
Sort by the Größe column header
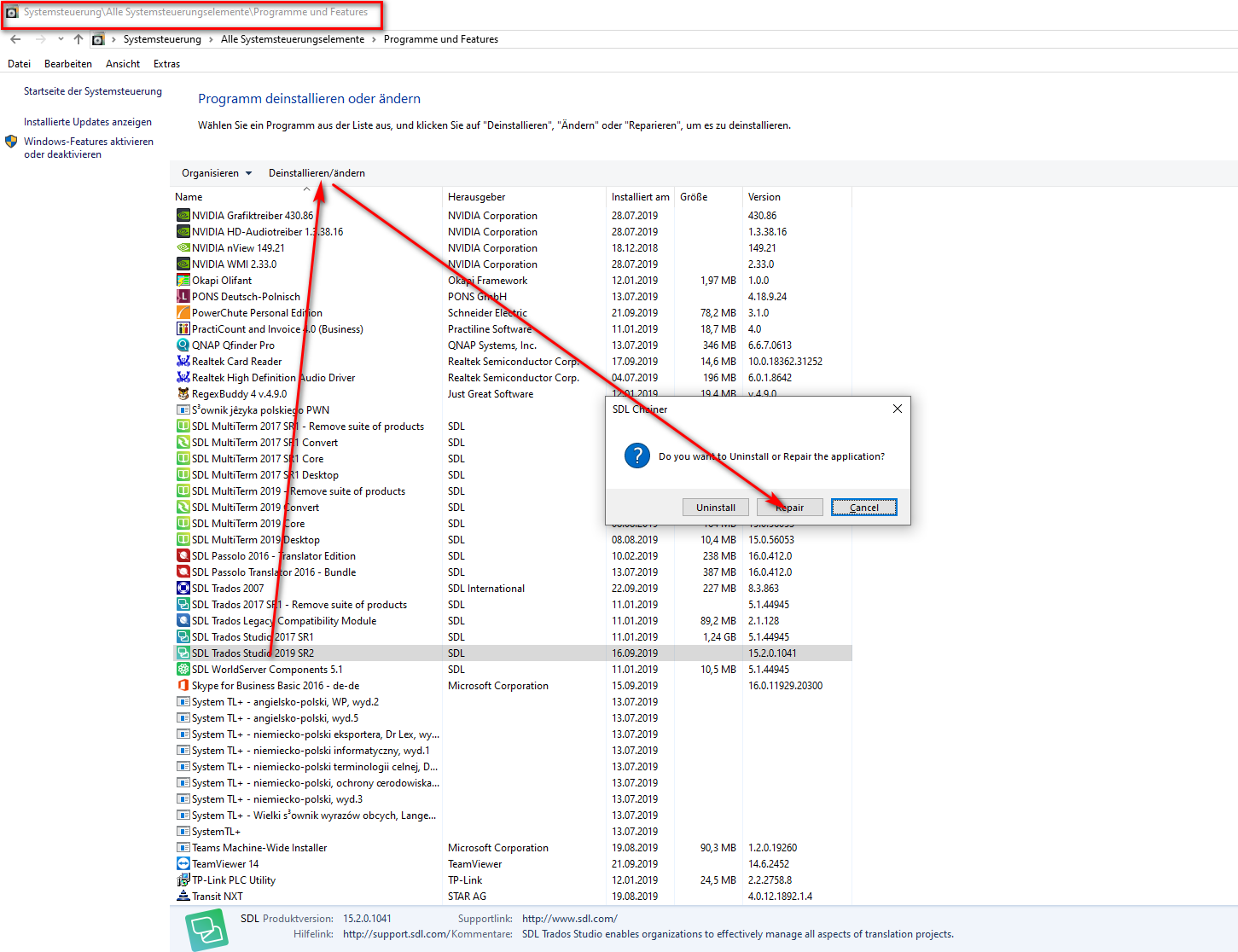coord(708,197)
